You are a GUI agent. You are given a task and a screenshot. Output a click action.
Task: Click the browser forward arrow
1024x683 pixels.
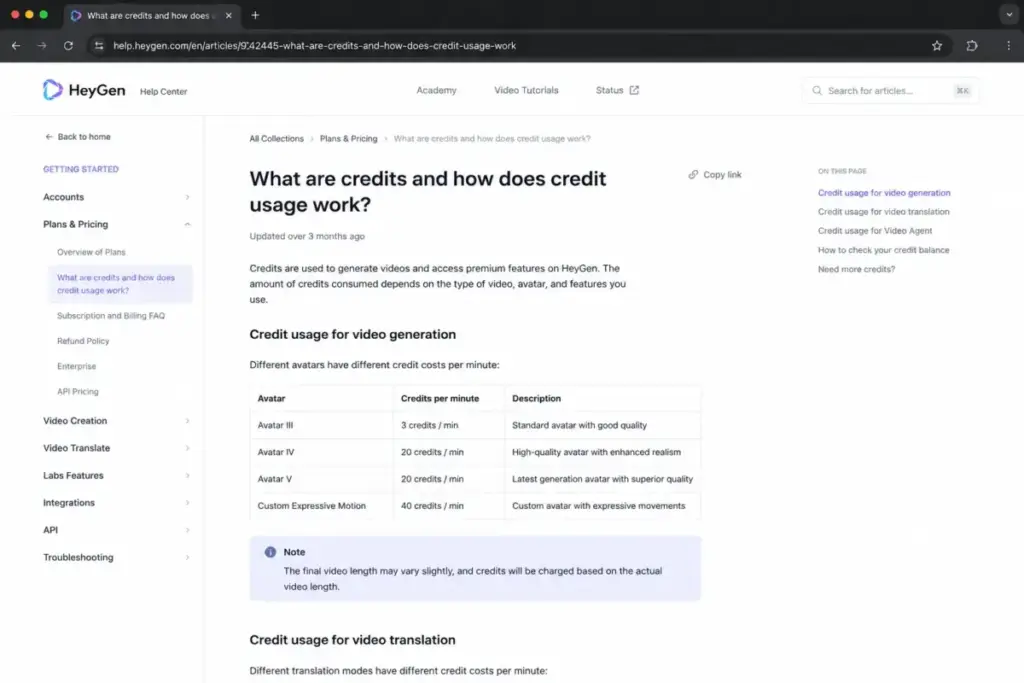pyautogui.click(x=42, y=46)
